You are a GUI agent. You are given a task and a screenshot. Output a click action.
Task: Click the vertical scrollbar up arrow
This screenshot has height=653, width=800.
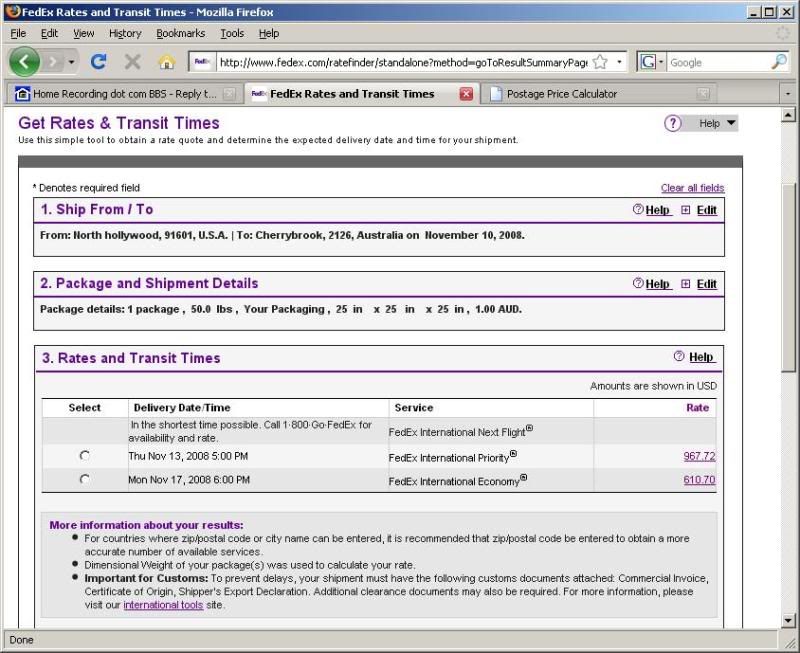788,115
